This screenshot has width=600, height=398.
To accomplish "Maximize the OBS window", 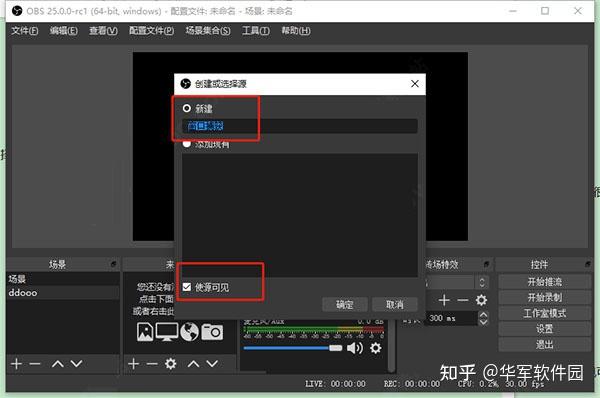I will click(x=545, y=11).
